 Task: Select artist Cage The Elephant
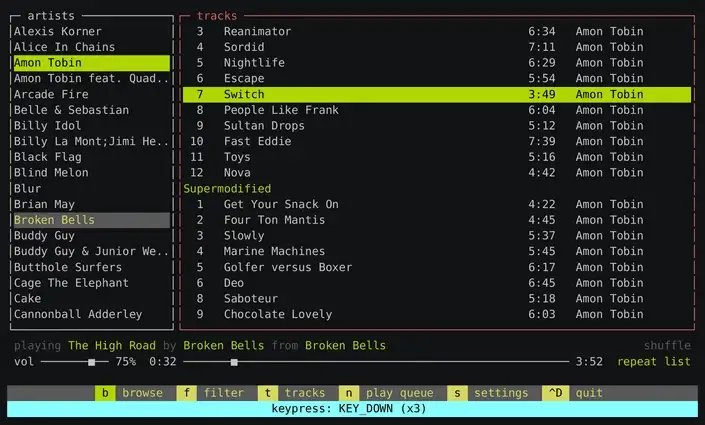click(91, 283)
